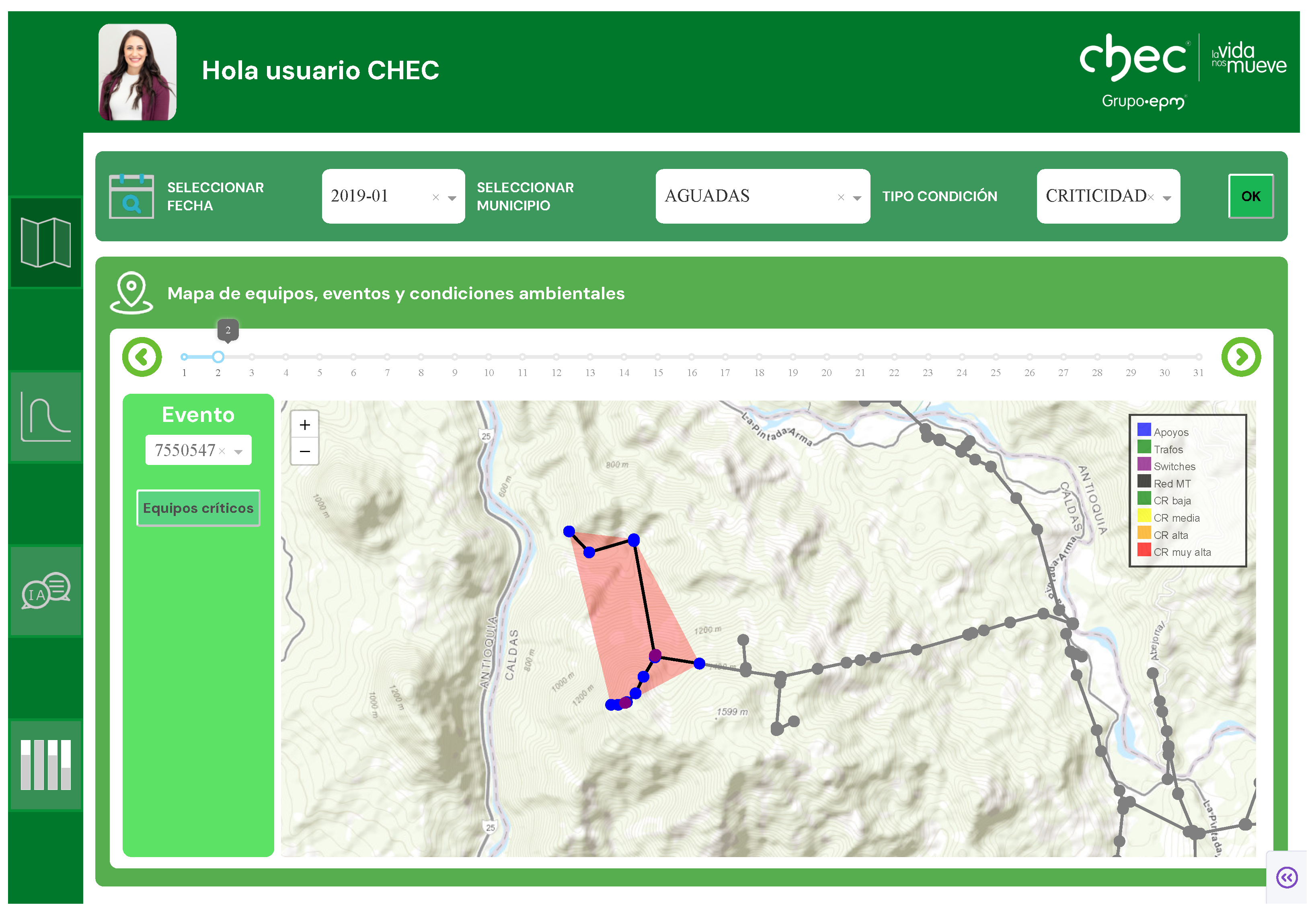The image size is (1316, 913).
Task: Open the map view sidebar icon
Action: [x=45, y=243]
